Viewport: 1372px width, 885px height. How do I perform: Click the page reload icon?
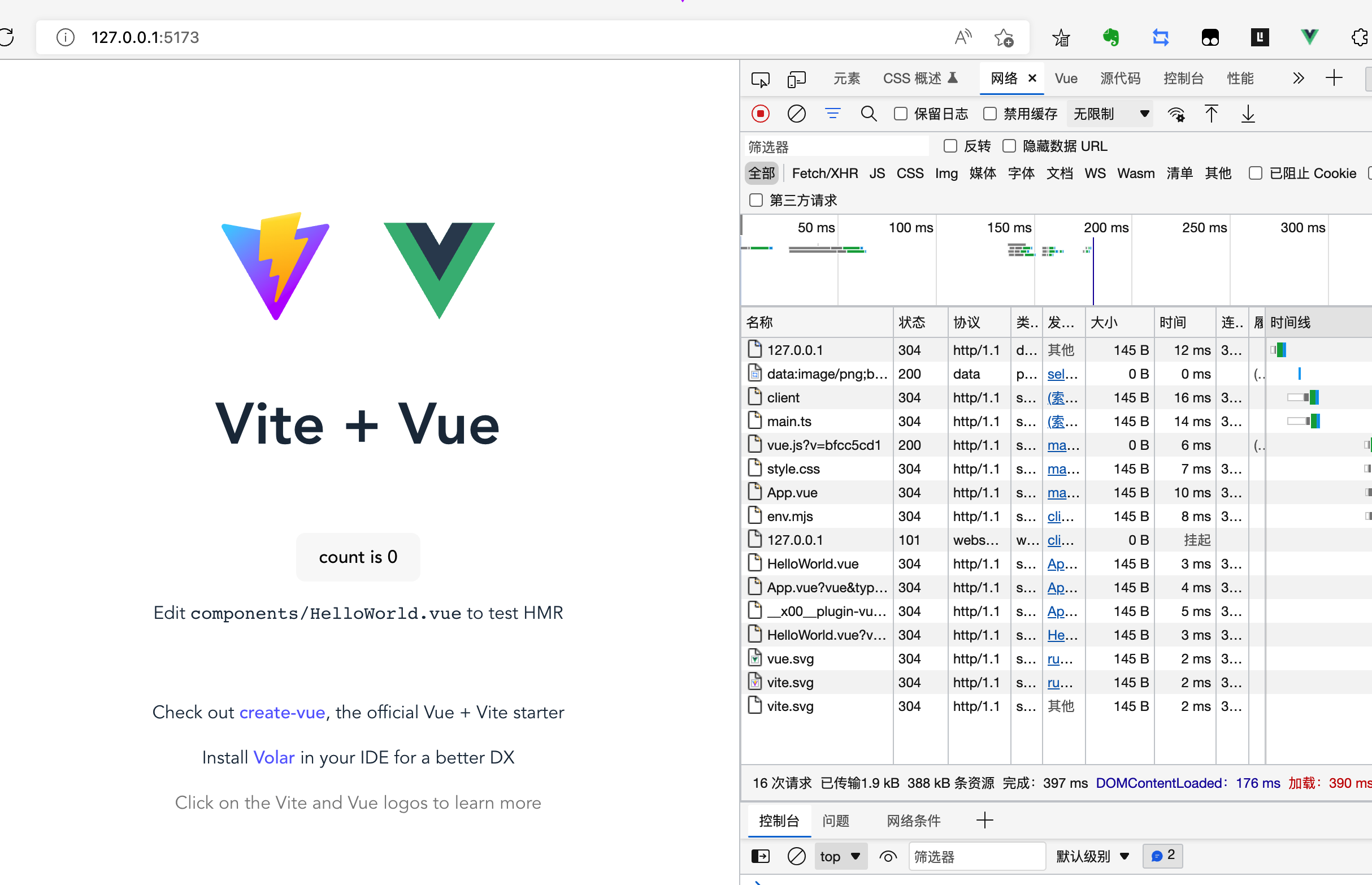6,37
